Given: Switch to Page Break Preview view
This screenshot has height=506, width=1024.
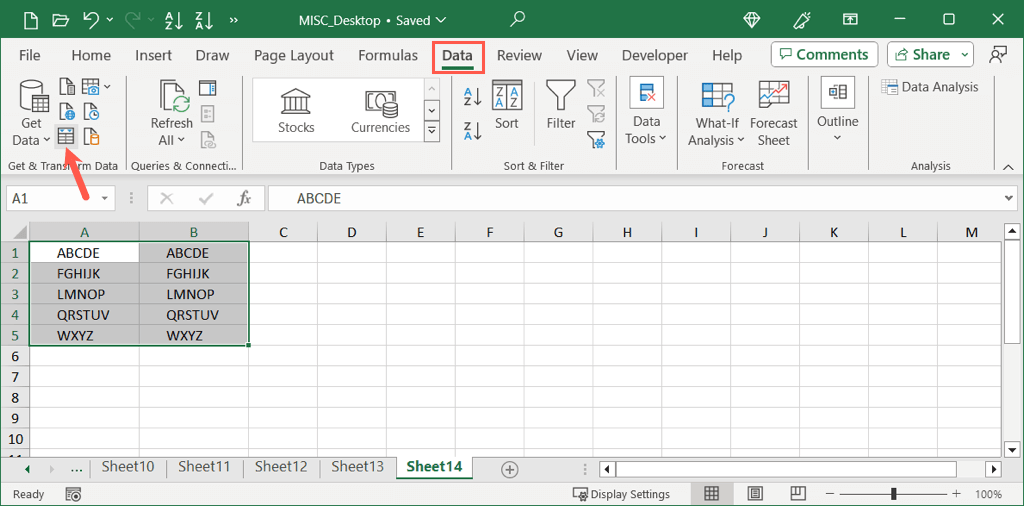Looking at the screenshot, I should pyautogui.click(x=800, y=494).
